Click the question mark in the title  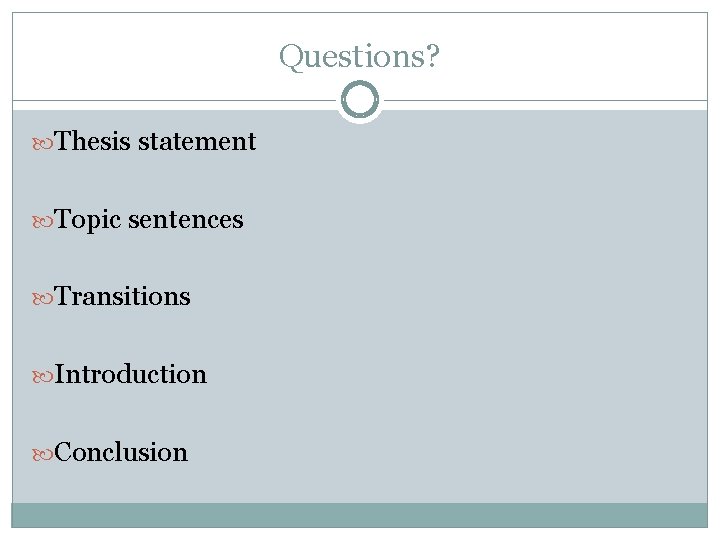click(433, 56)
